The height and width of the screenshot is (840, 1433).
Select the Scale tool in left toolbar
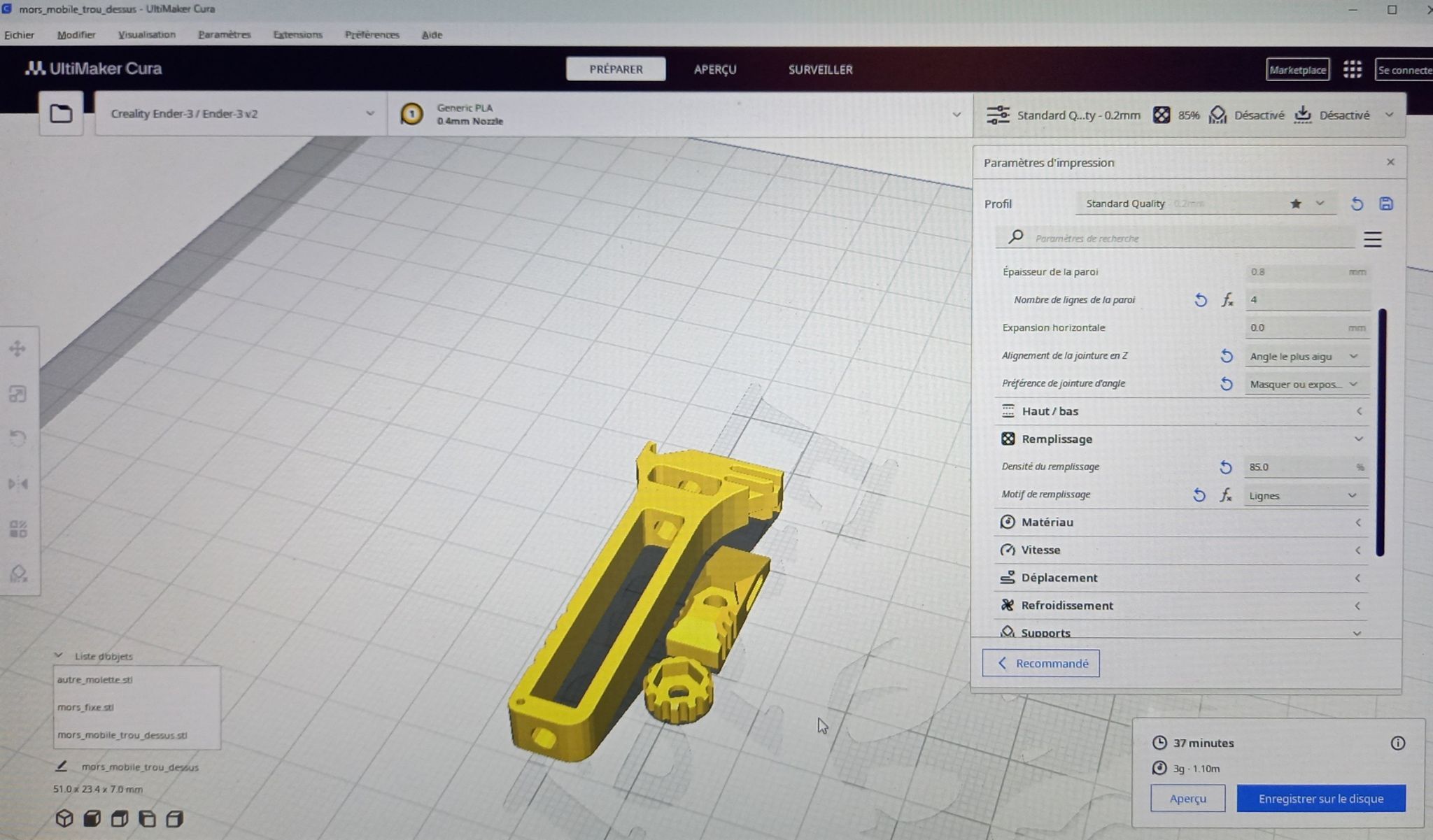click(x=17, y=394)
